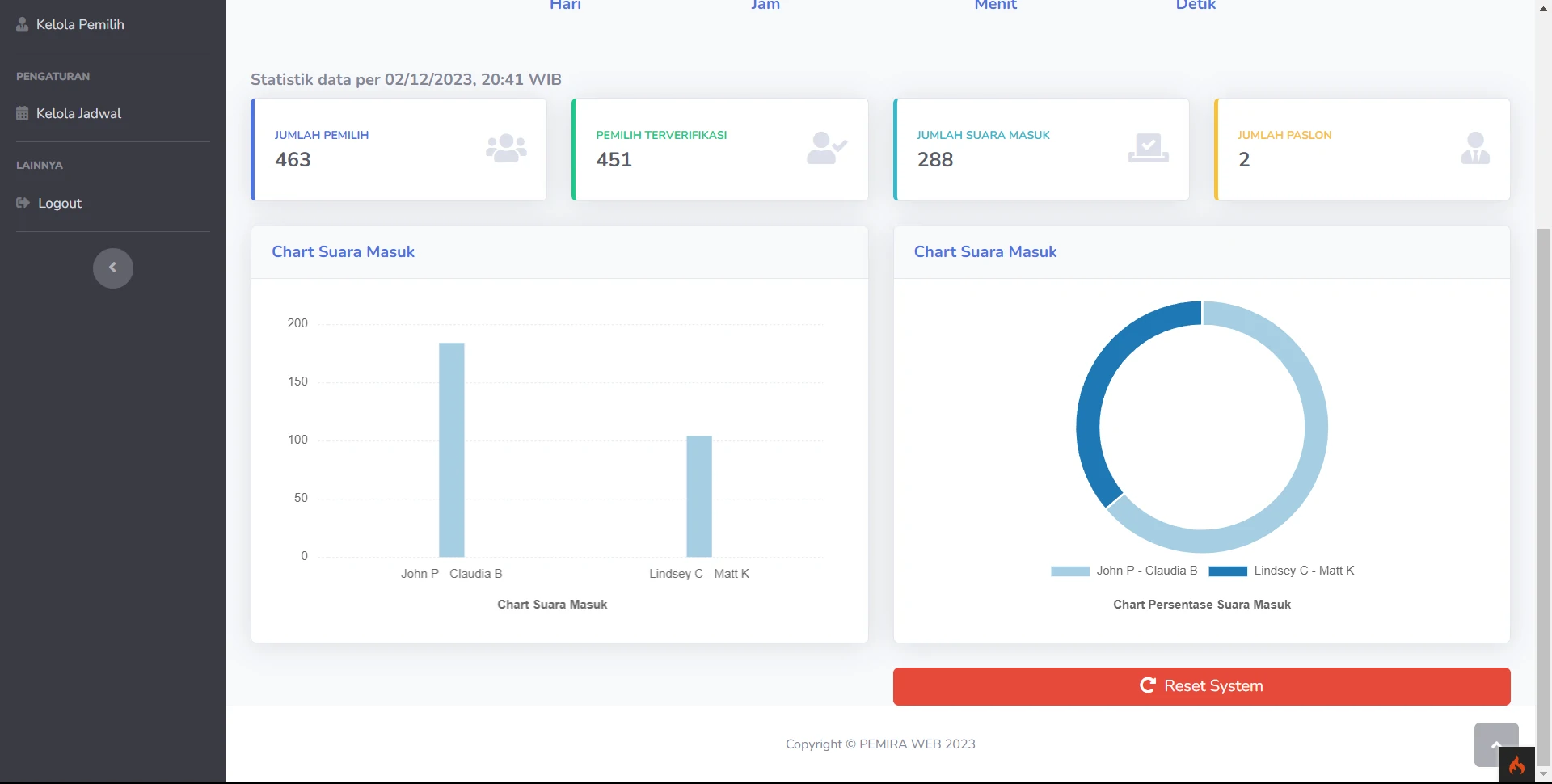Click the candidate person icon in Jumlah Paslon card
The width and height of the screenshot is (1552, 784).
pos(1475,149)
